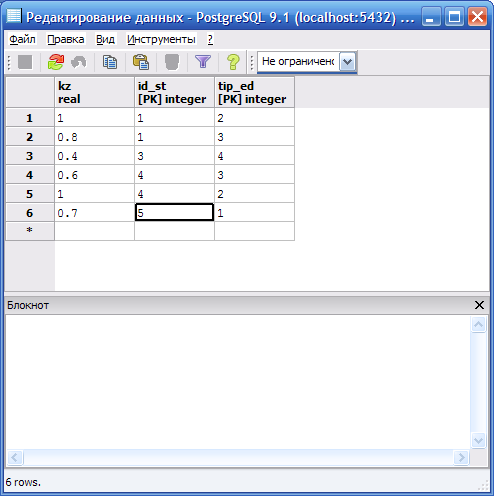Click the Delete rows trash icon
Viewport: 494px width, 496px height.
[172, 62]
